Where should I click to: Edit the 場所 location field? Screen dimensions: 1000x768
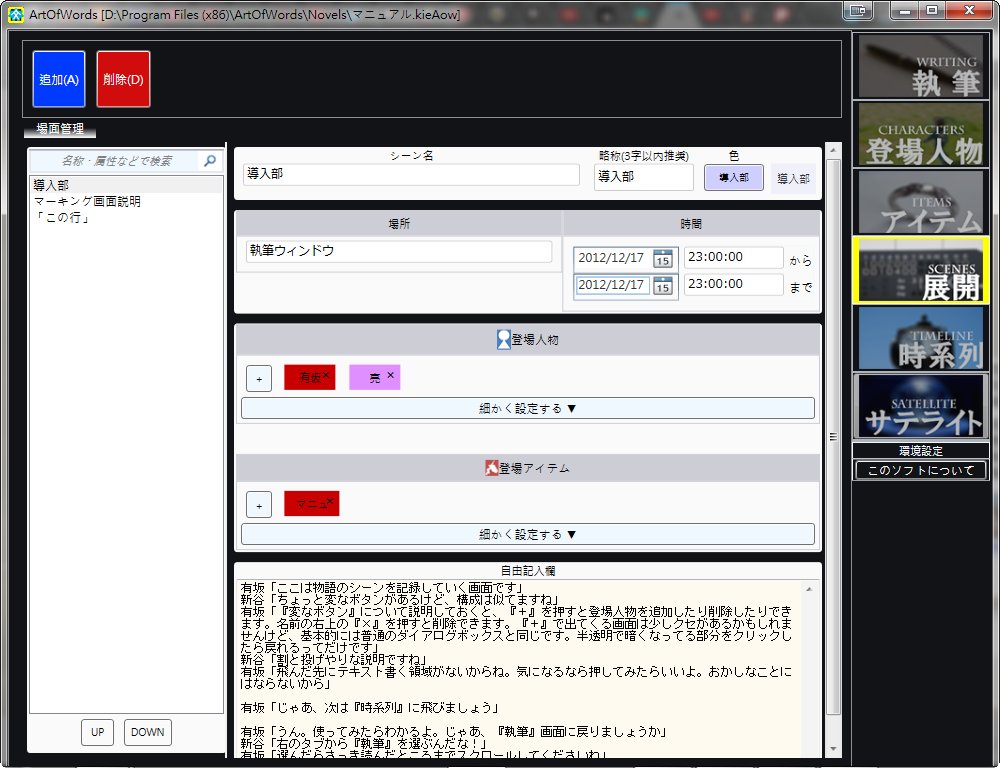[399, 251]
